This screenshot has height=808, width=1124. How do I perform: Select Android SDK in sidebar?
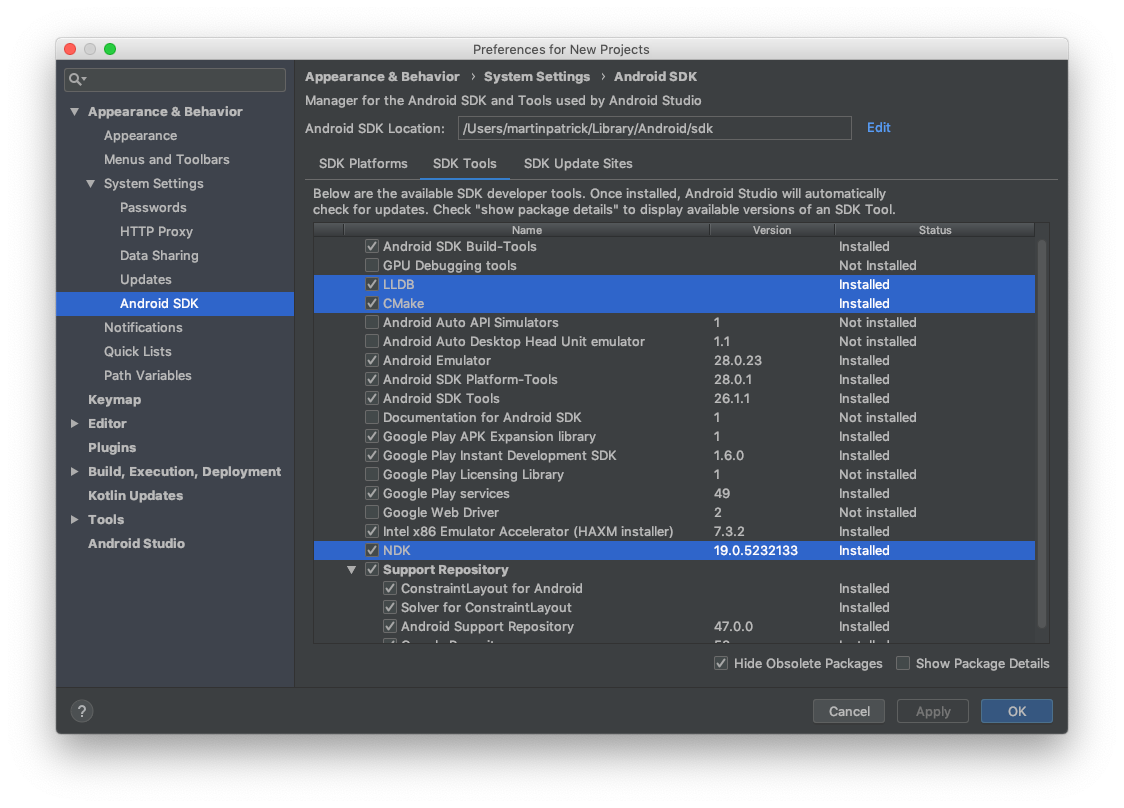[x=175, y=303]
